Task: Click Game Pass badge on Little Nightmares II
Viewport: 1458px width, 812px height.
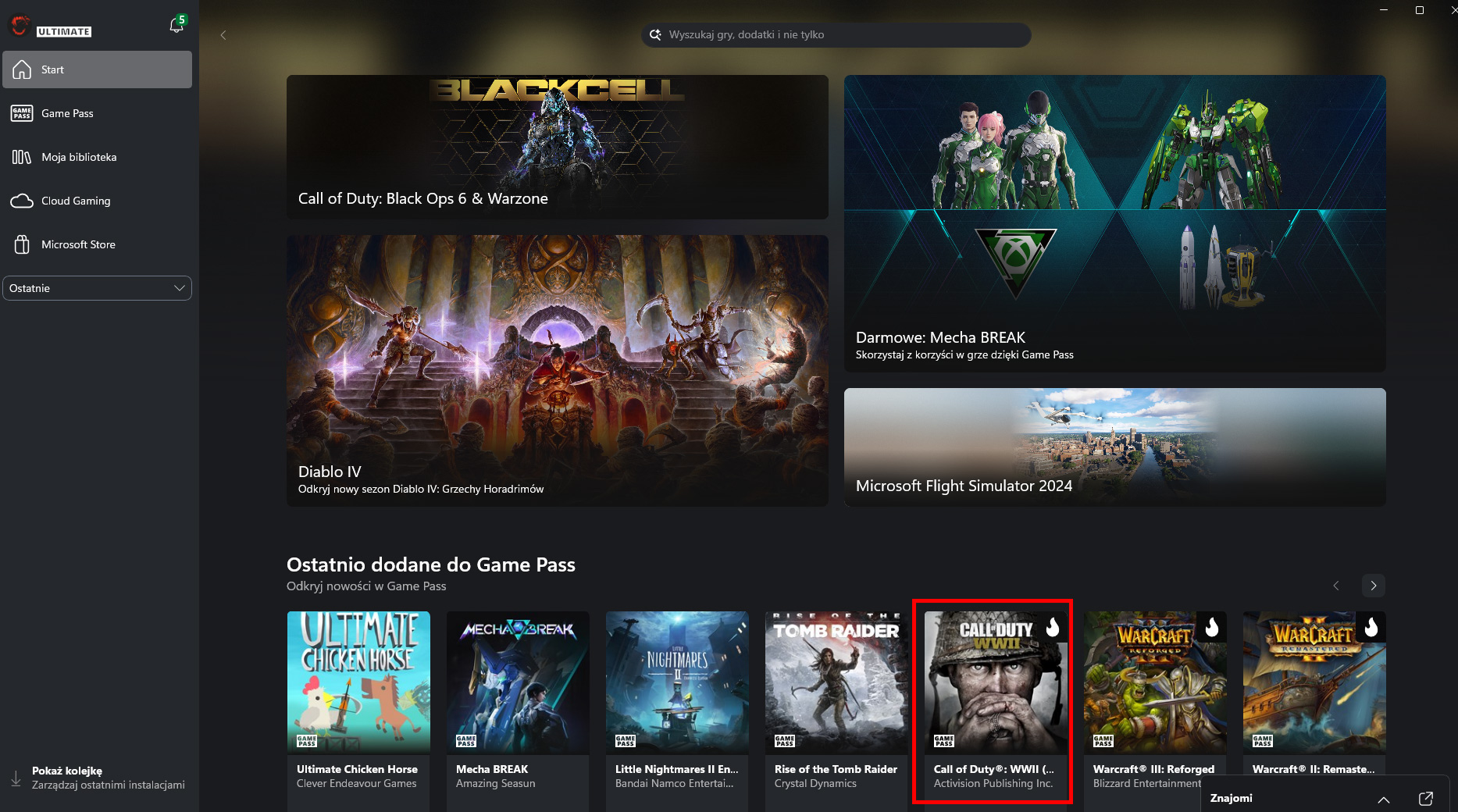Action: tap(626, 741)
